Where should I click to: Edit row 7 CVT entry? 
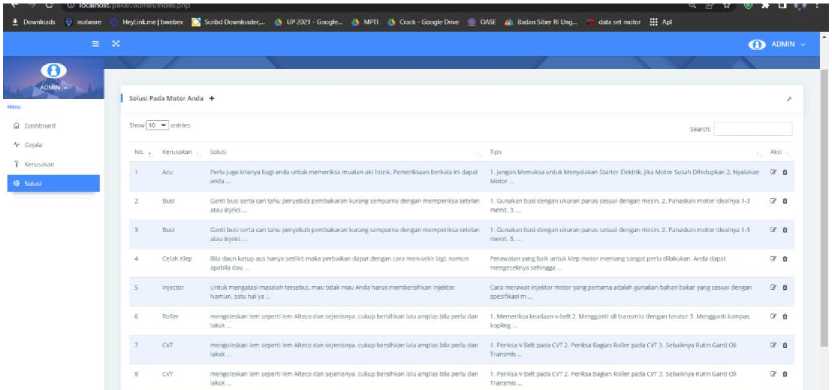[774, 345]
